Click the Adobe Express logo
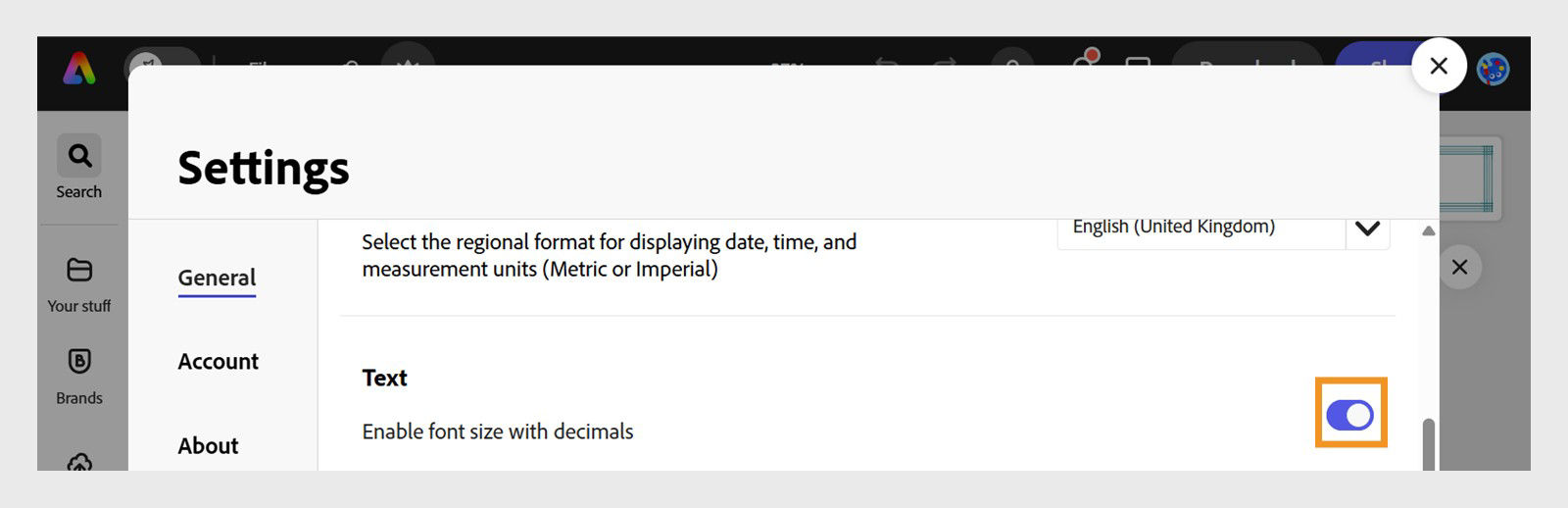 coord(79,70)
